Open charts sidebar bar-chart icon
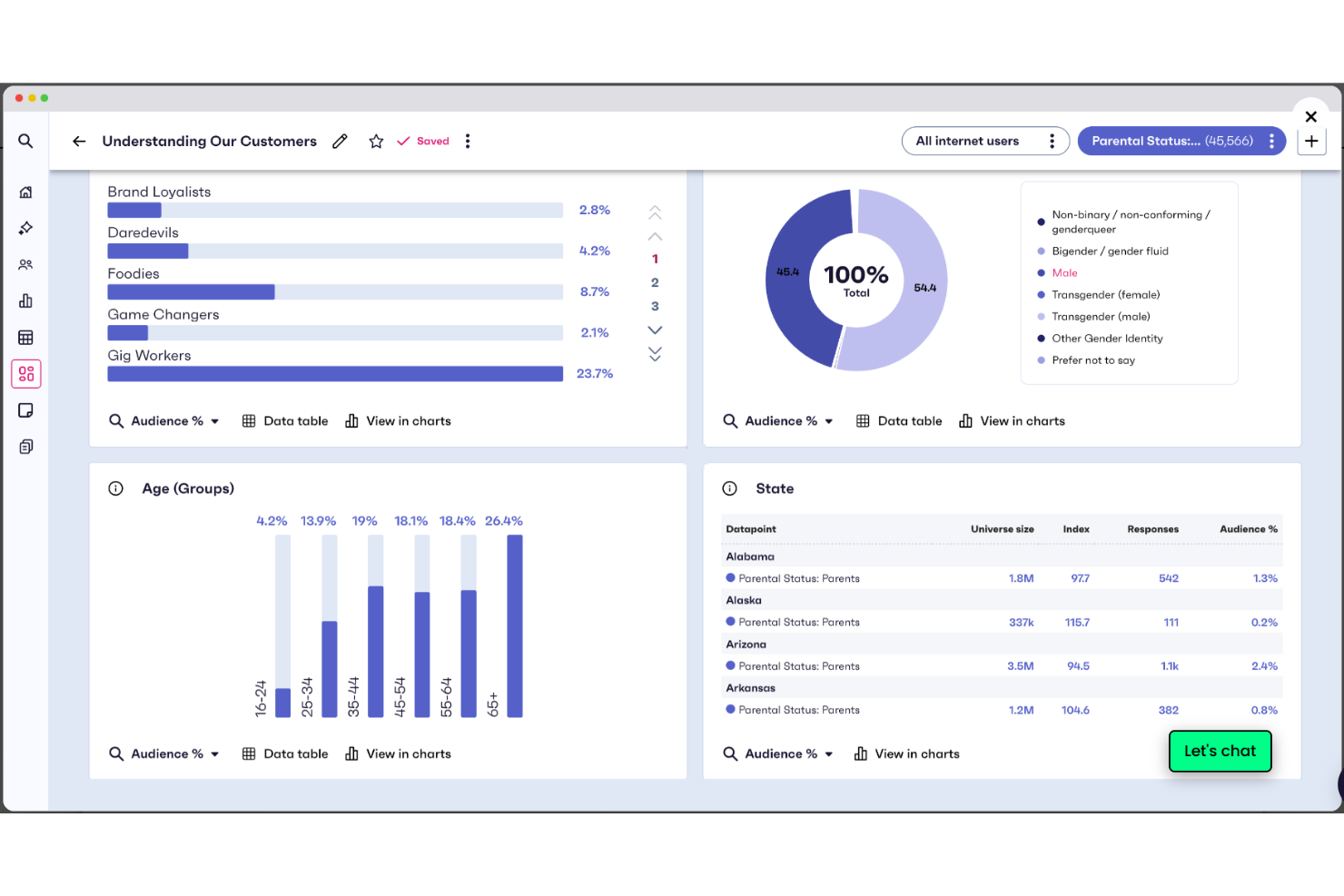 tap(25, 300)
